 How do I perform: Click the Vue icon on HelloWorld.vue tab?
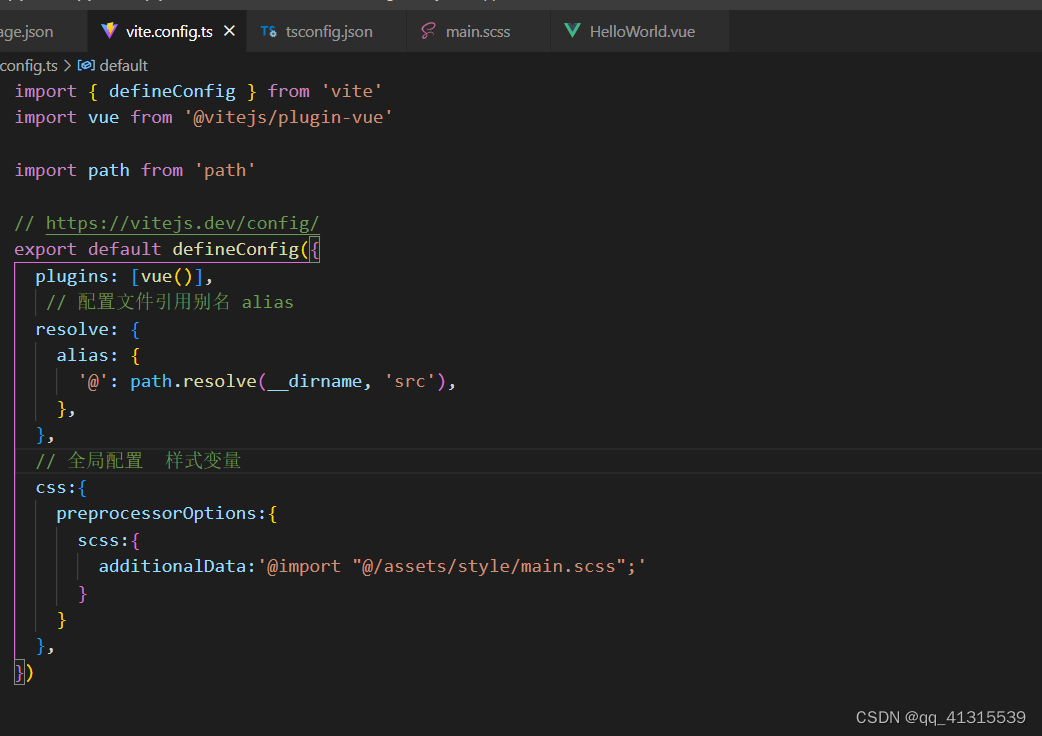[572, 31]
